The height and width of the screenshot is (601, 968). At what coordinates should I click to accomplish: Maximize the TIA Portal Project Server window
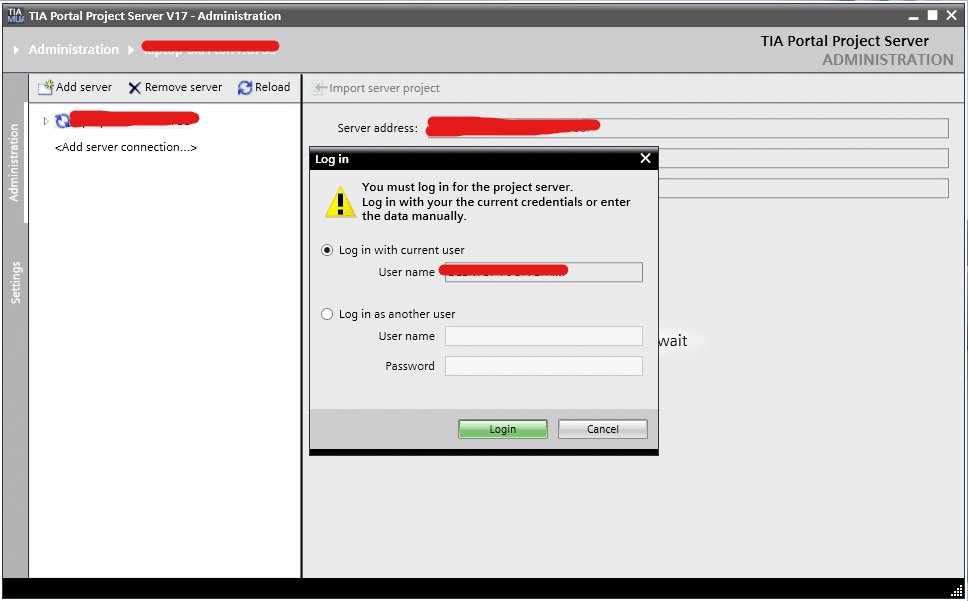coord(932,15)
